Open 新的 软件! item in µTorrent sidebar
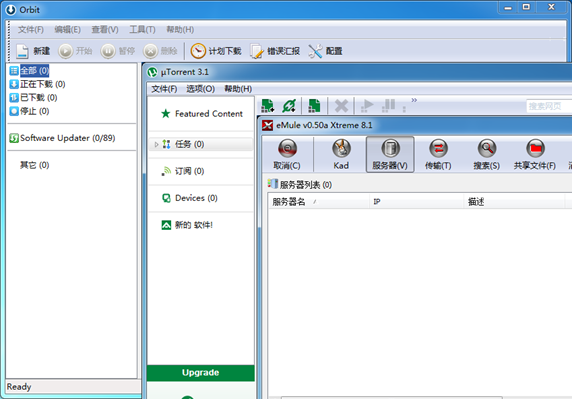The image size is (572, 399). pos(193,225)
